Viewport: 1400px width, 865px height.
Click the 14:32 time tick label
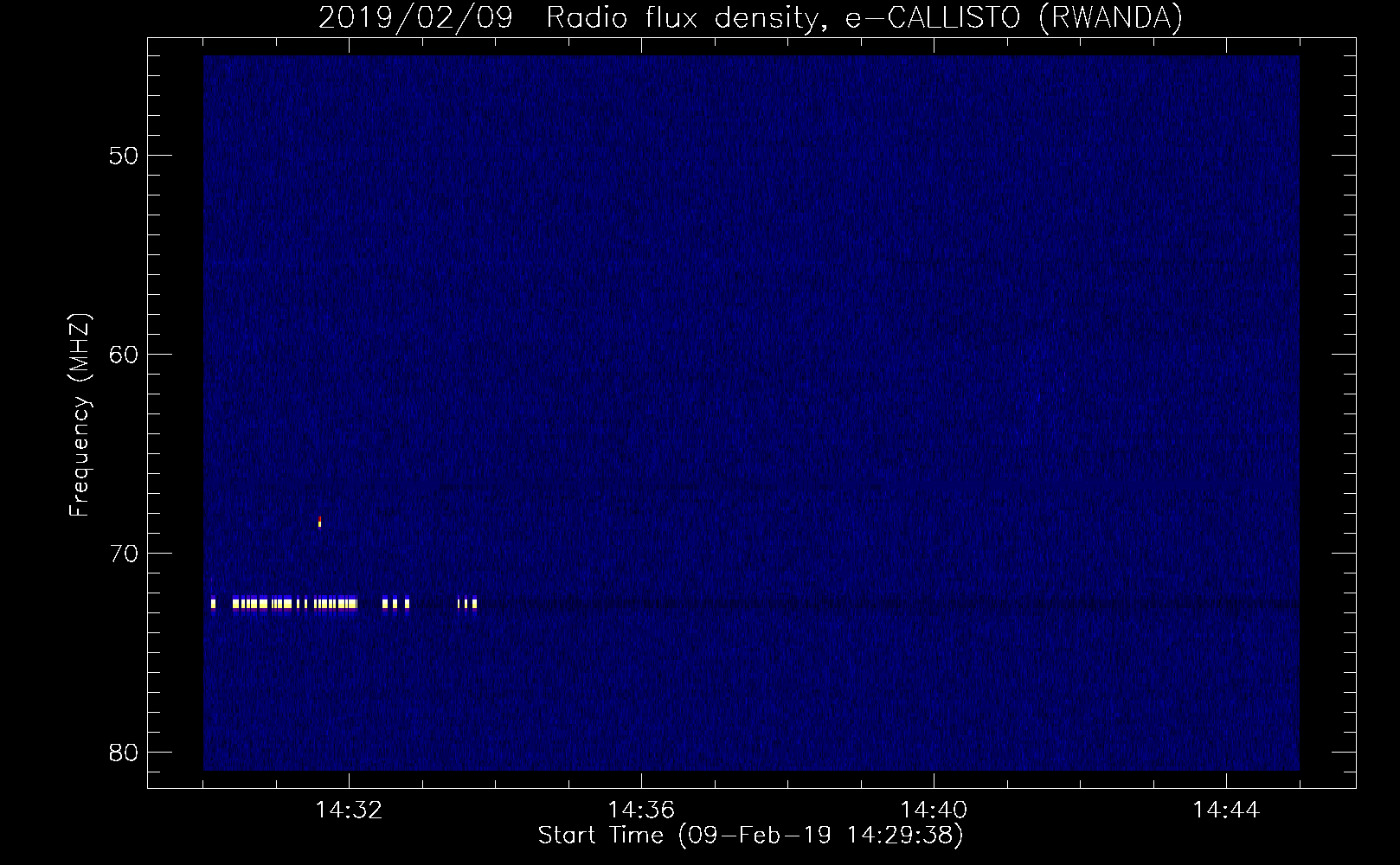(349, 811)
